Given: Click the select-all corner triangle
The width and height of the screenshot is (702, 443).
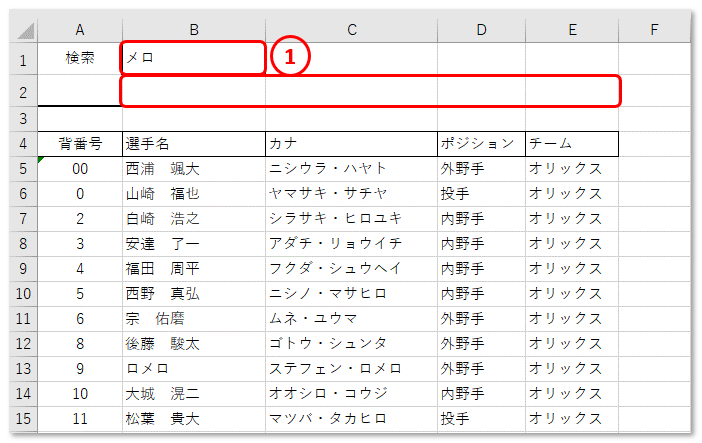Looking at the screenshot, I should click(24, 30).
